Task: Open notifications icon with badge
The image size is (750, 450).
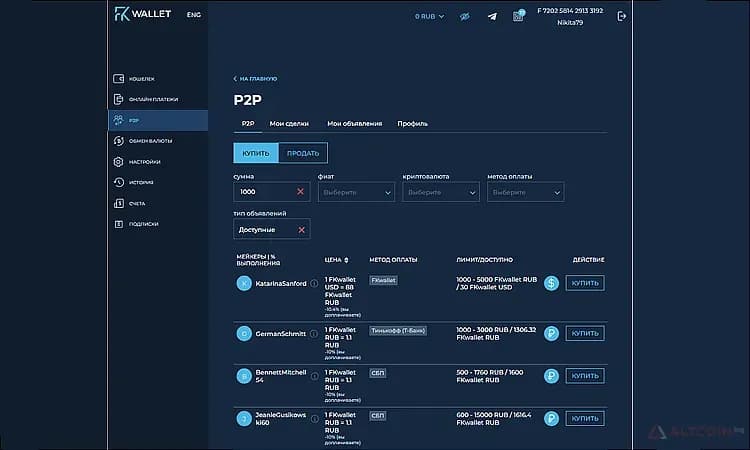Action: tap(518, 16)
